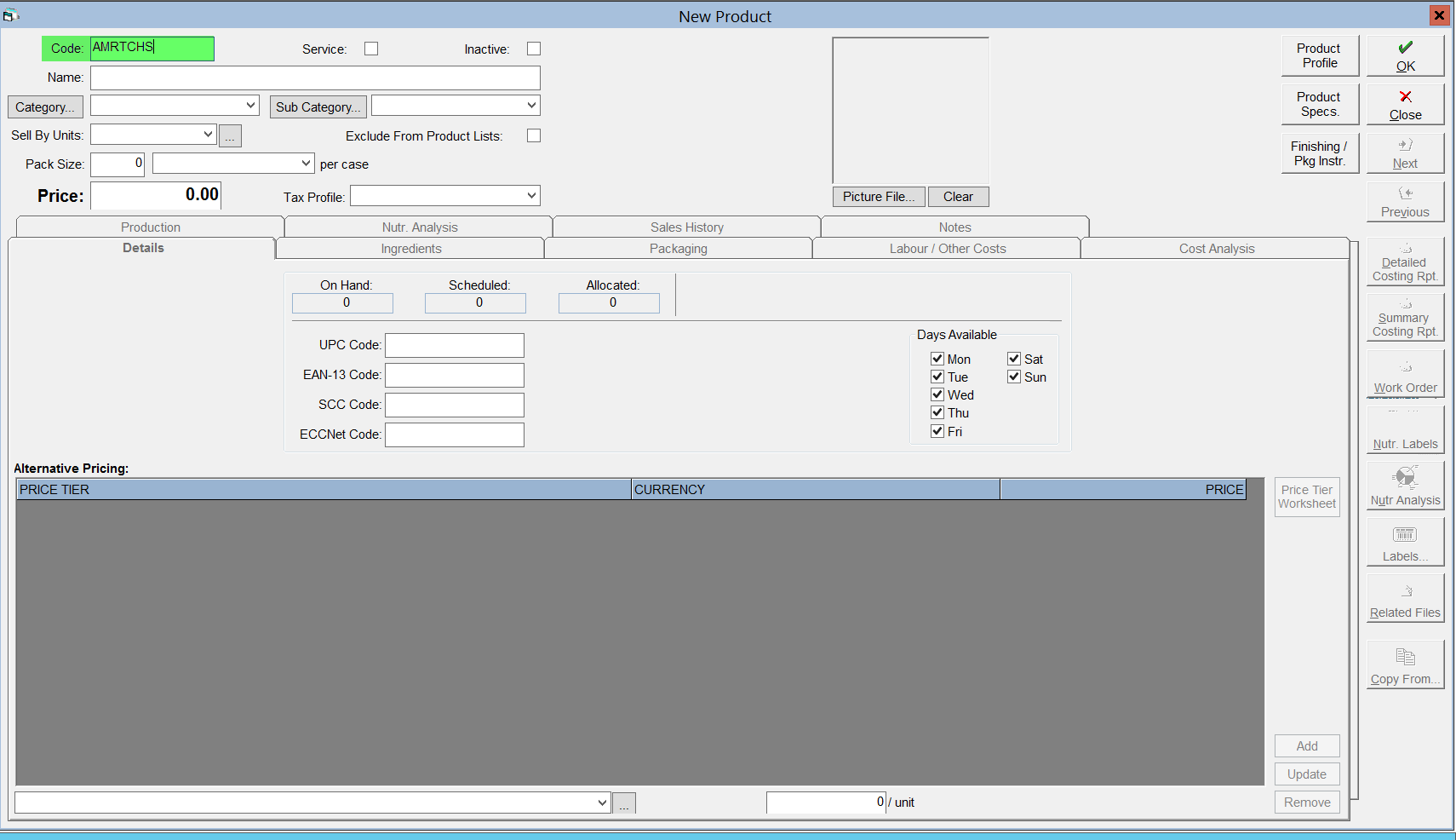The width and height of the screenshot is (1456, 840).
Task: Uncheck Sat in Days Available
Action: click(1014, 360)
